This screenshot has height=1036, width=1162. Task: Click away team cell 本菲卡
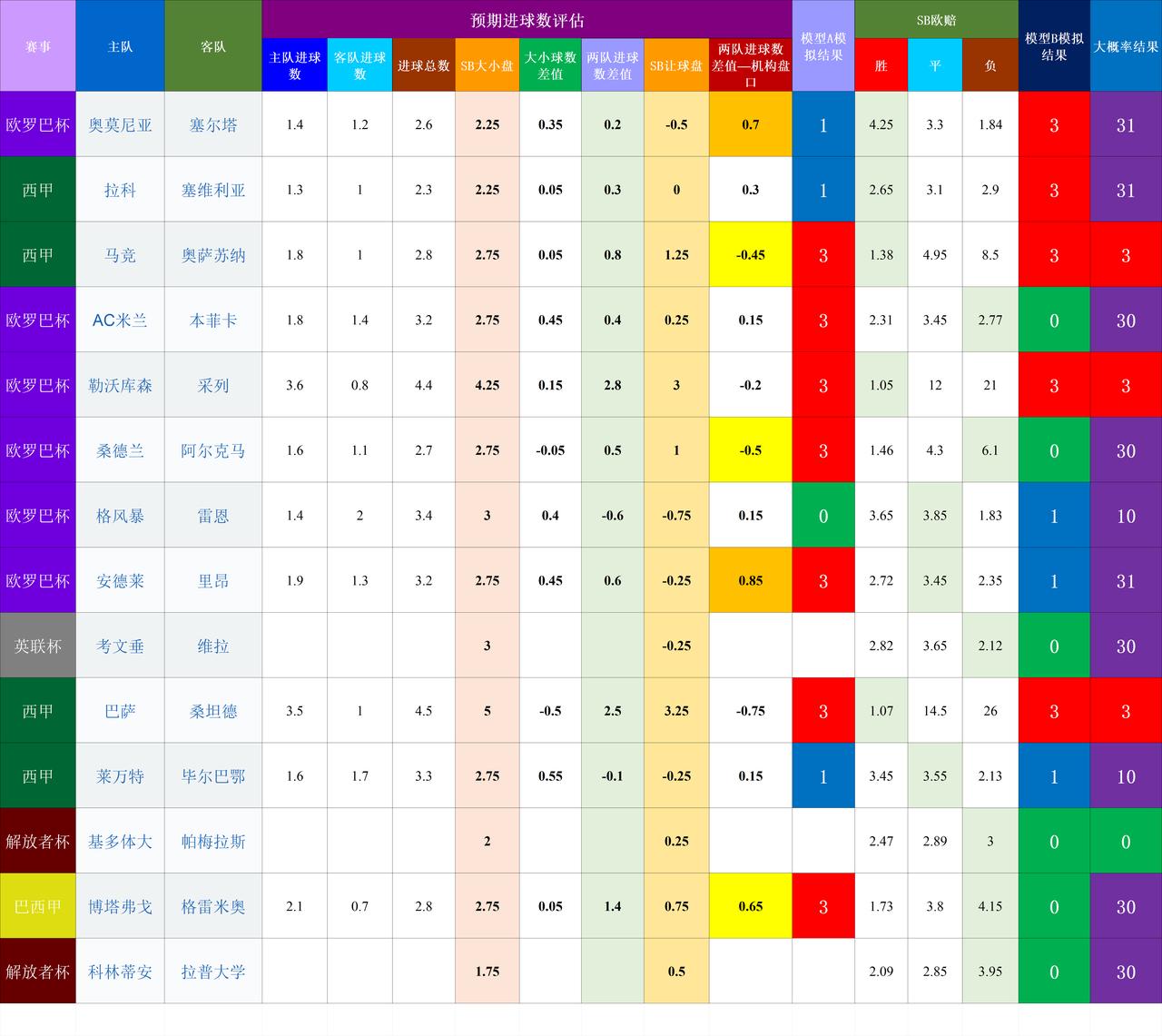point(213,320)
